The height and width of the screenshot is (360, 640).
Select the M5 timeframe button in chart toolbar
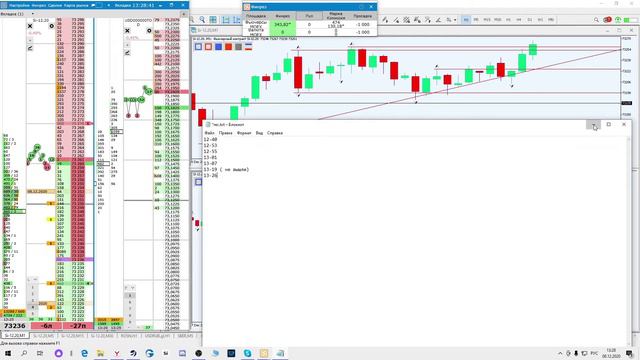pyautogui.click(x=476, y=20)
